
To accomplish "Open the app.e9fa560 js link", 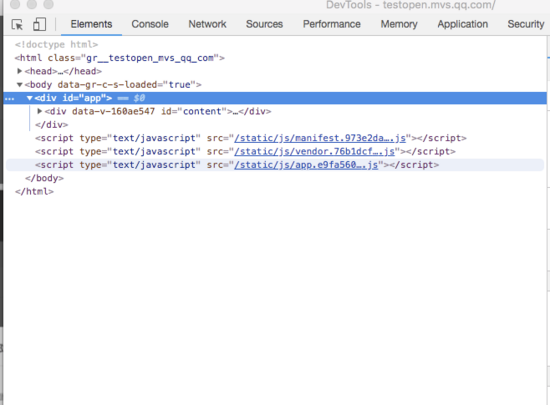I will (x=306, y=165).
